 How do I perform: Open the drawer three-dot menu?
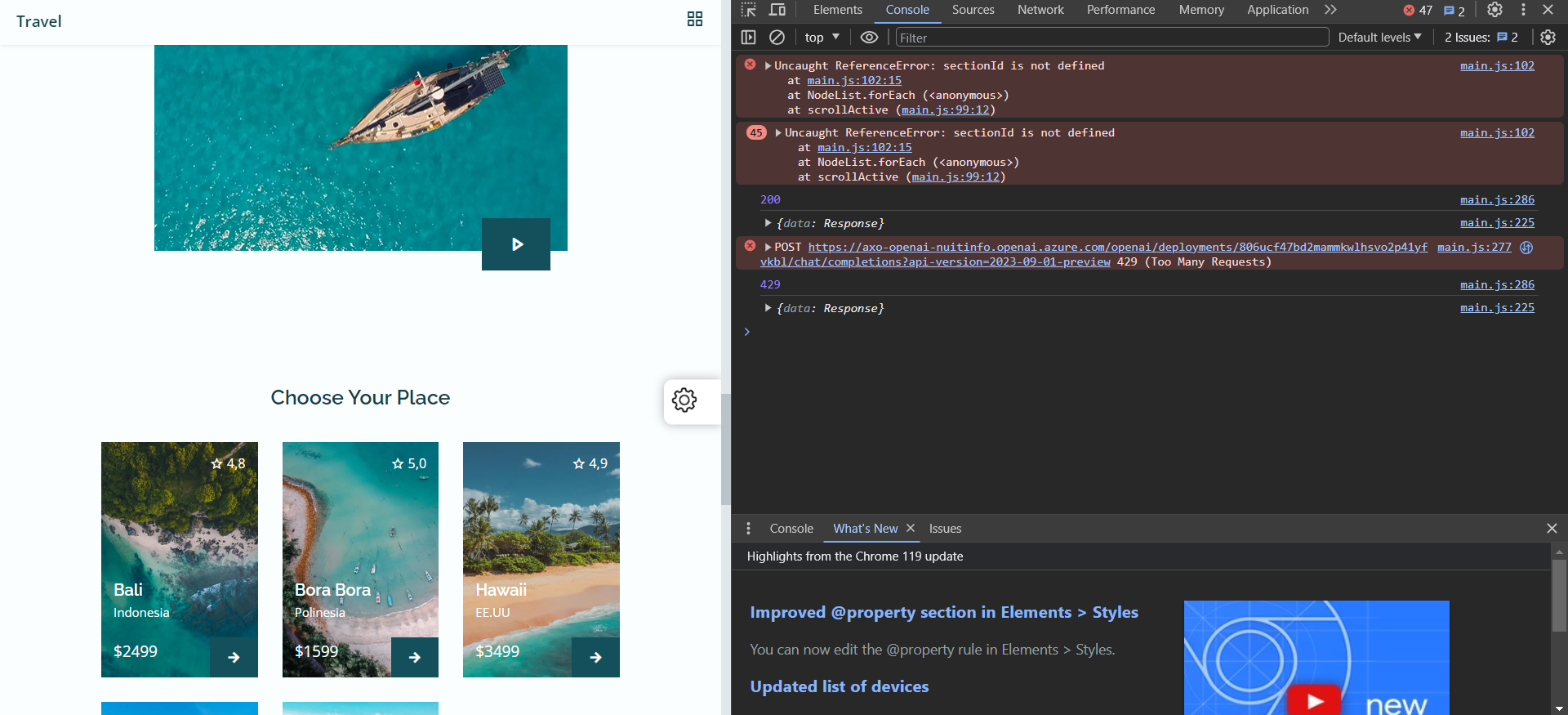click(748, 529)
